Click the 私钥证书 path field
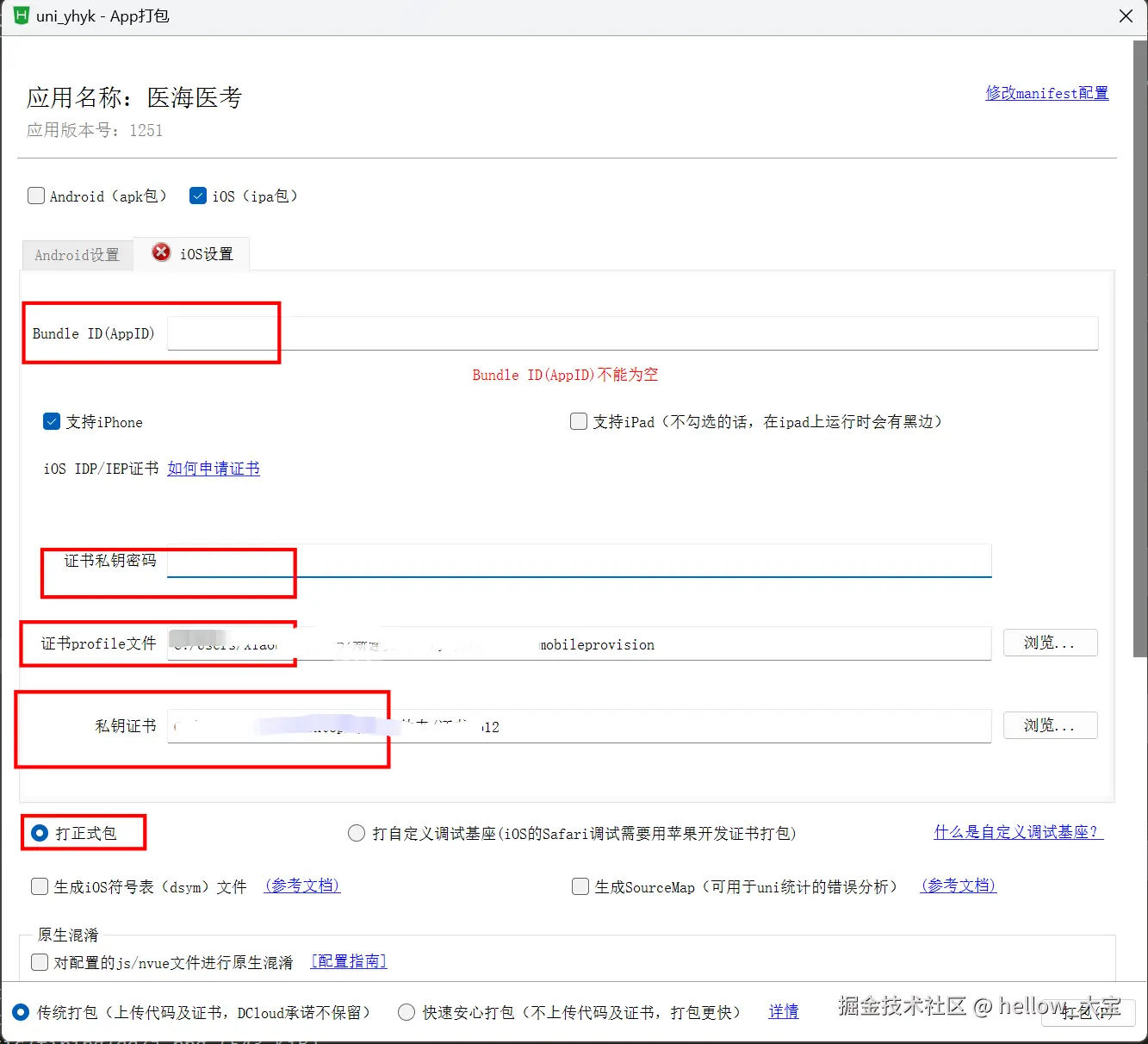Image resolution: width=1148 pixels, height=1044 pixels. (x=580, y=726)
